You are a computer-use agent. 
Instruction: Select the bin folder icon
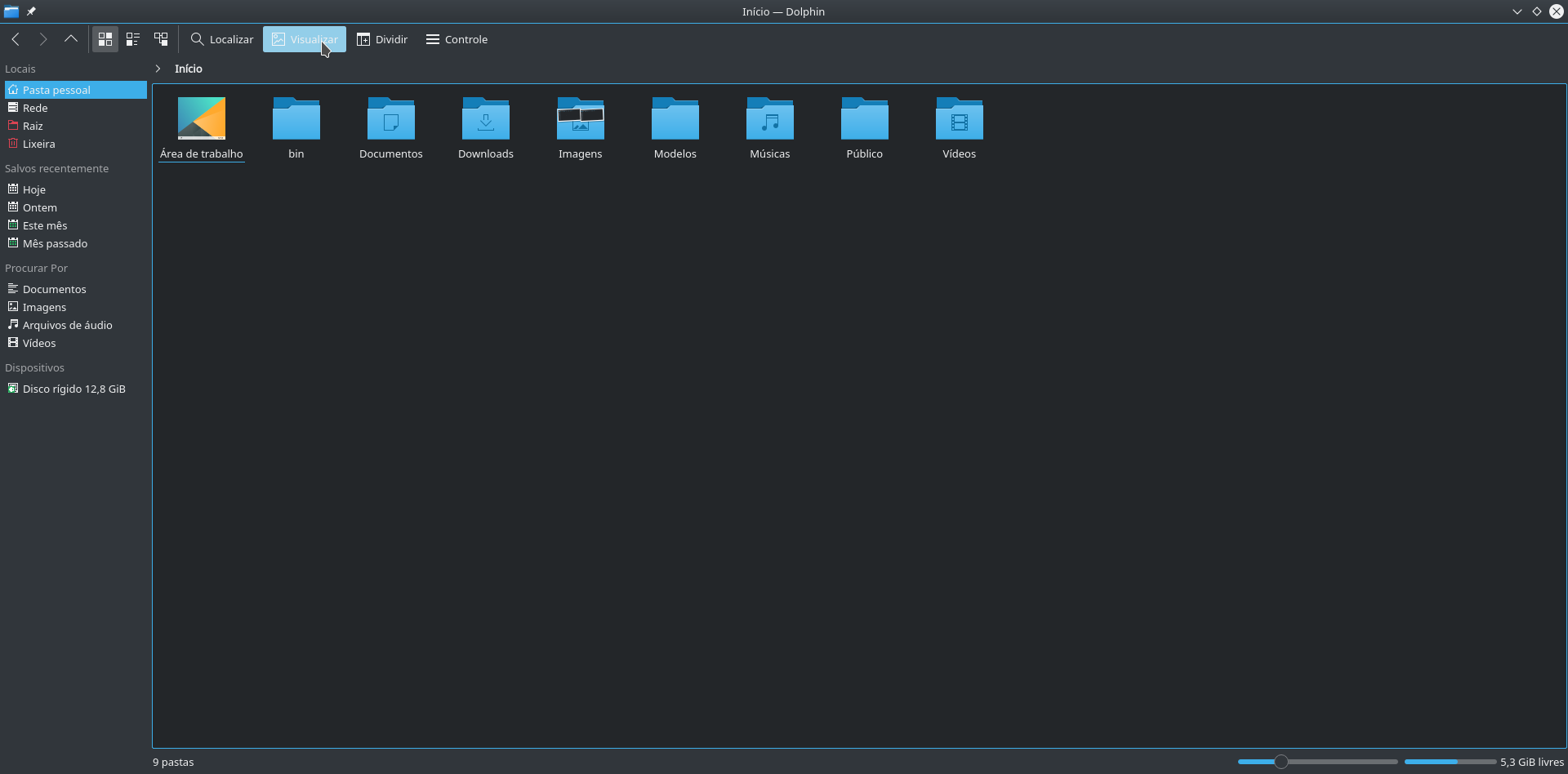point(296,119)
